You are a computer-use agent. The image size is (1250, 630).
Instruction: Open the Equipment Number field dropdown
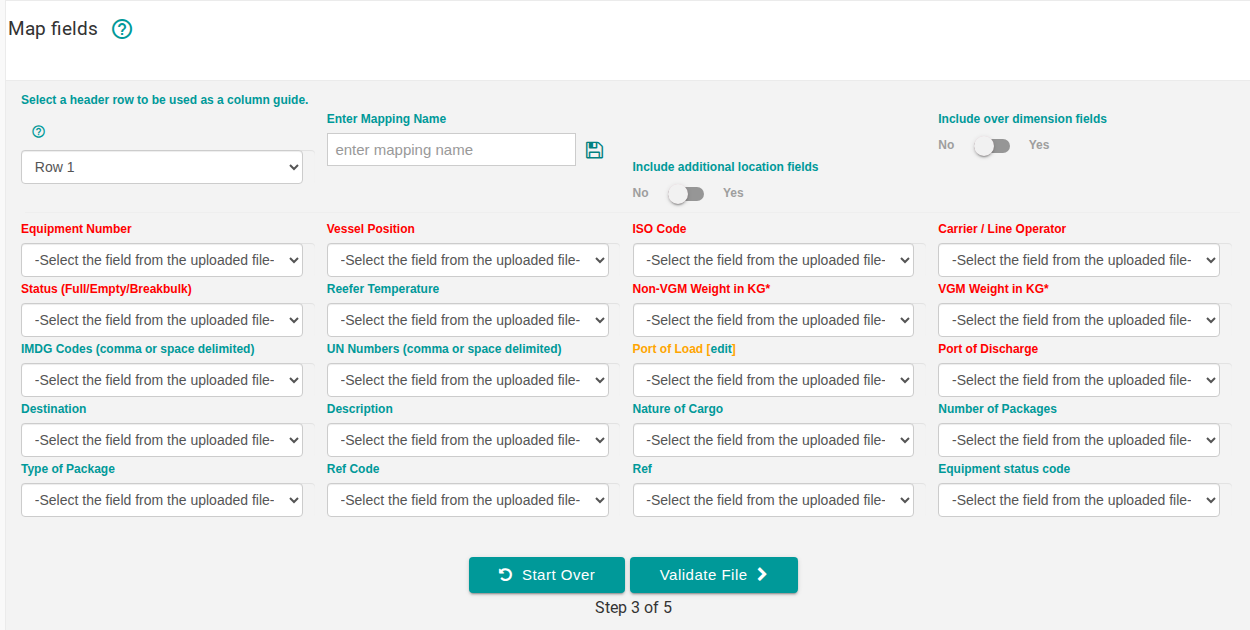[162, 260]
